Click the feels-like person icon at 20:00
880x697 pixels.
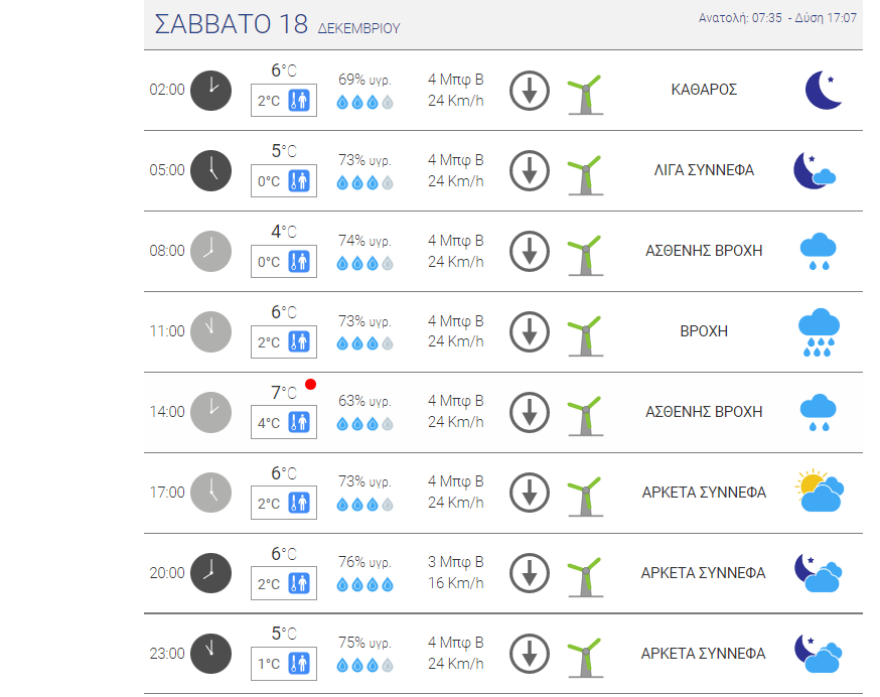coord(299,583)
